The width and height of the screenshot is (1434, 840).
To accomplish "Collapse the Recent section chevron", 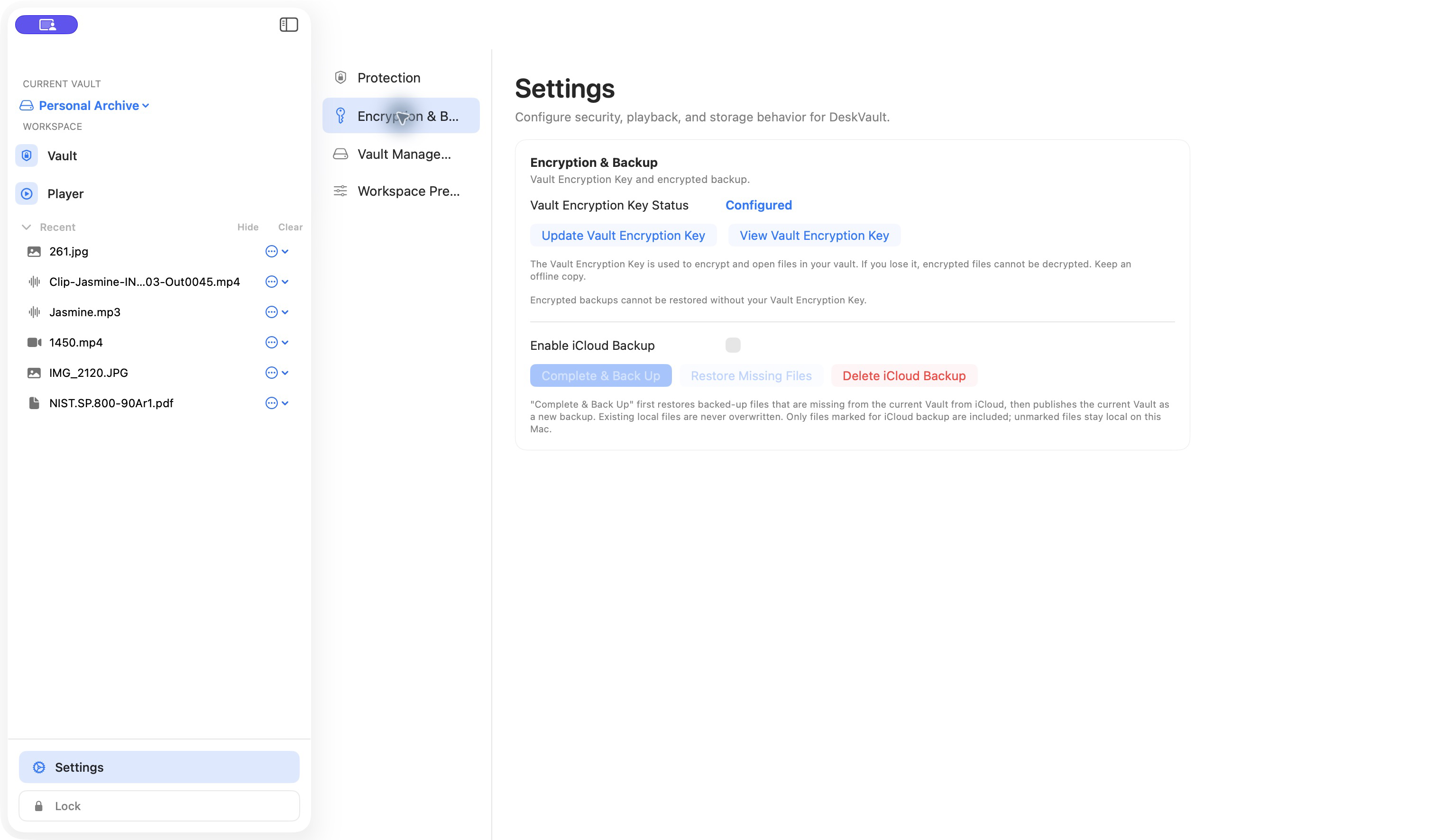I will click(26, 227).
